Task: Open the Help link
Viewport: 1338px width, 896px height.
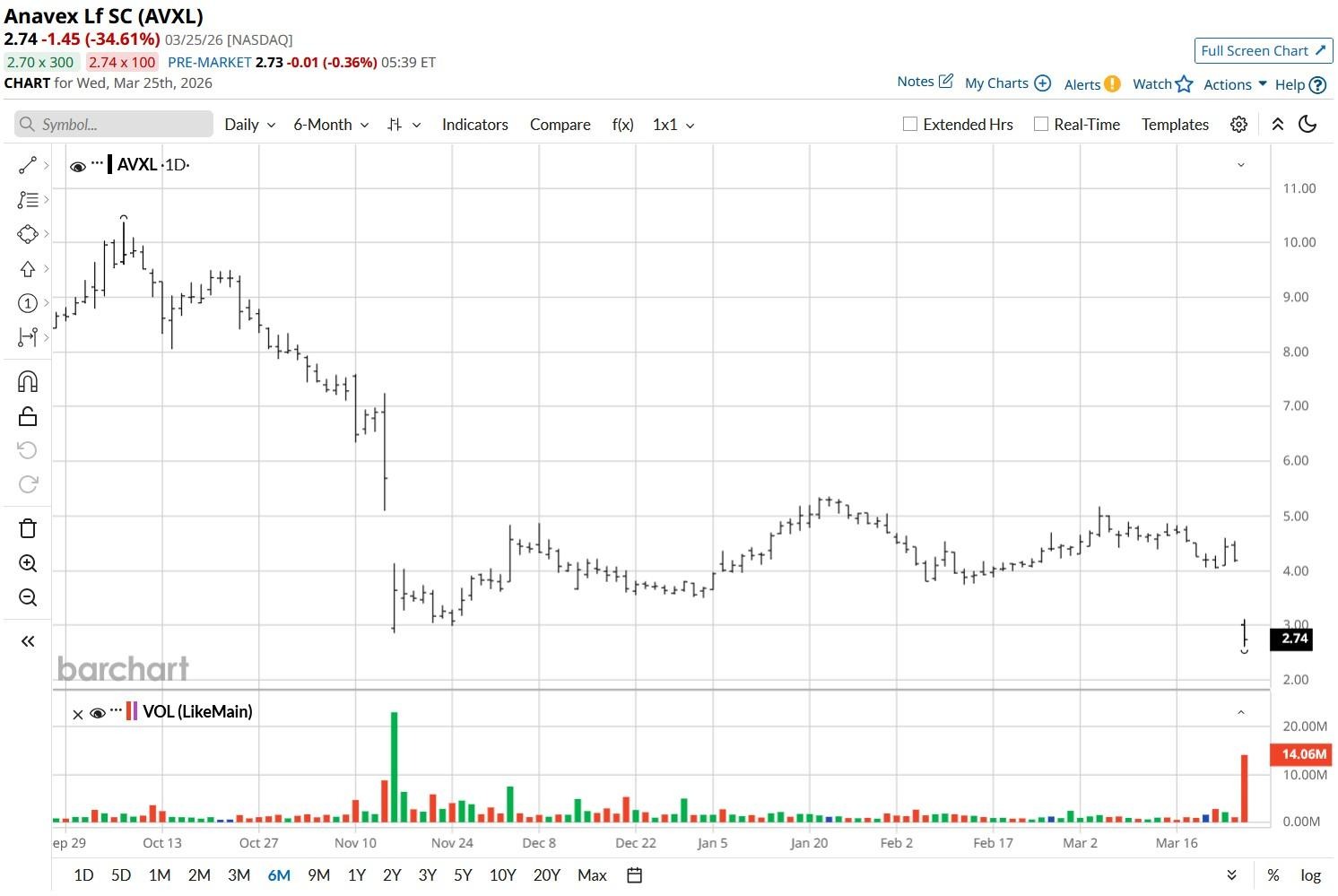Action: [x=1300, y=85]
